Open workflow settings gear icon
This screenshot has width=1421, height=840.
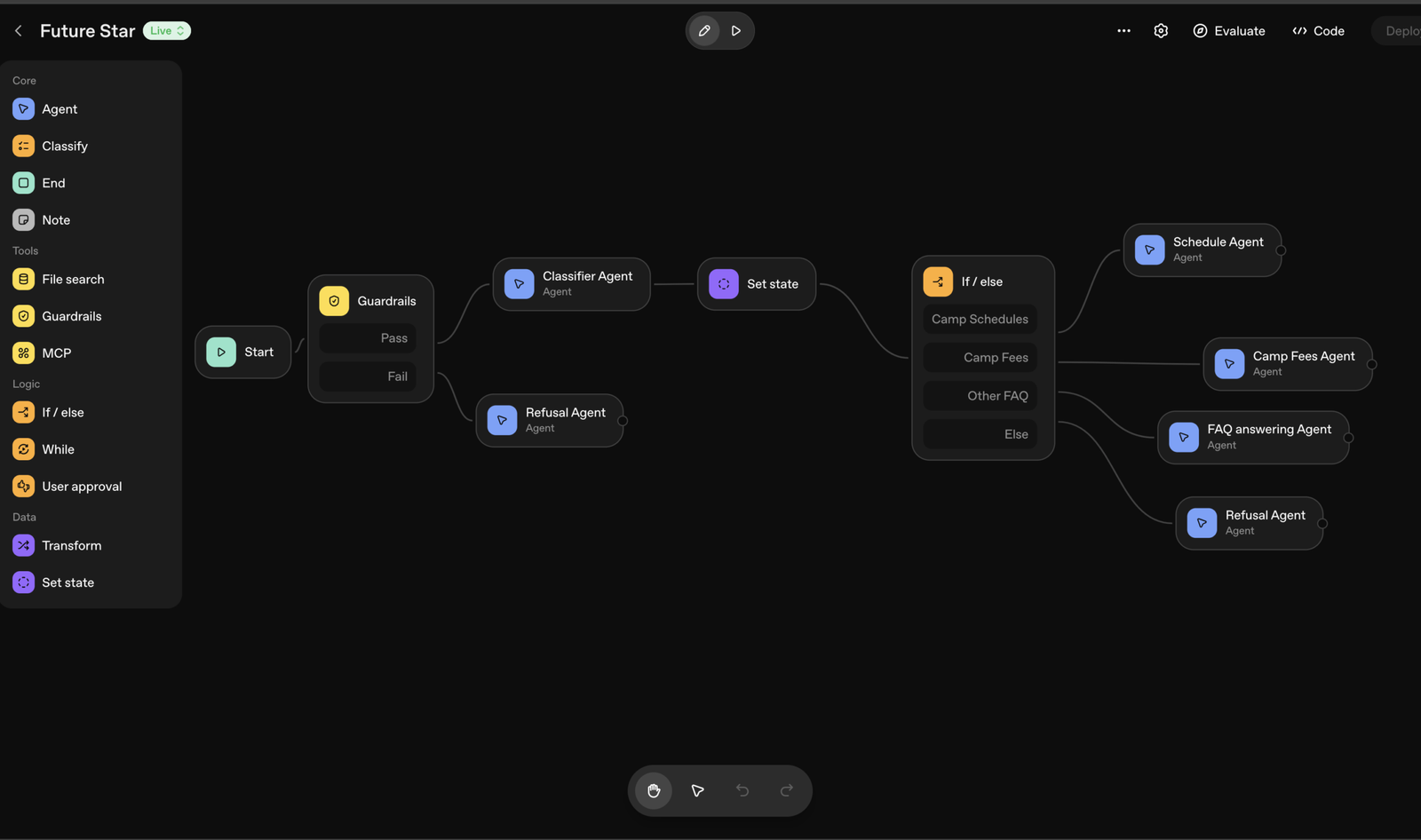pos(1161,31)
